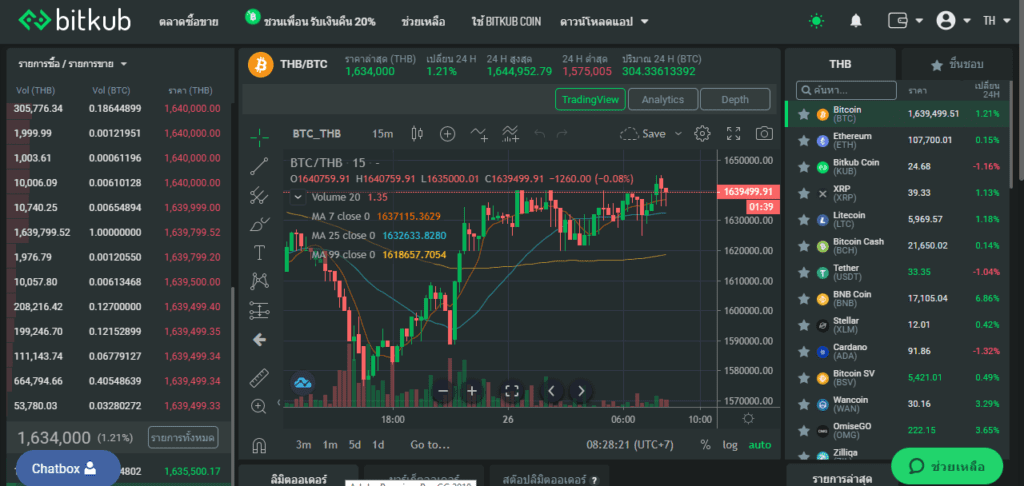Click the zoom out minus chart button
The height and width of the screenshot is (486, 1024).
443,391
